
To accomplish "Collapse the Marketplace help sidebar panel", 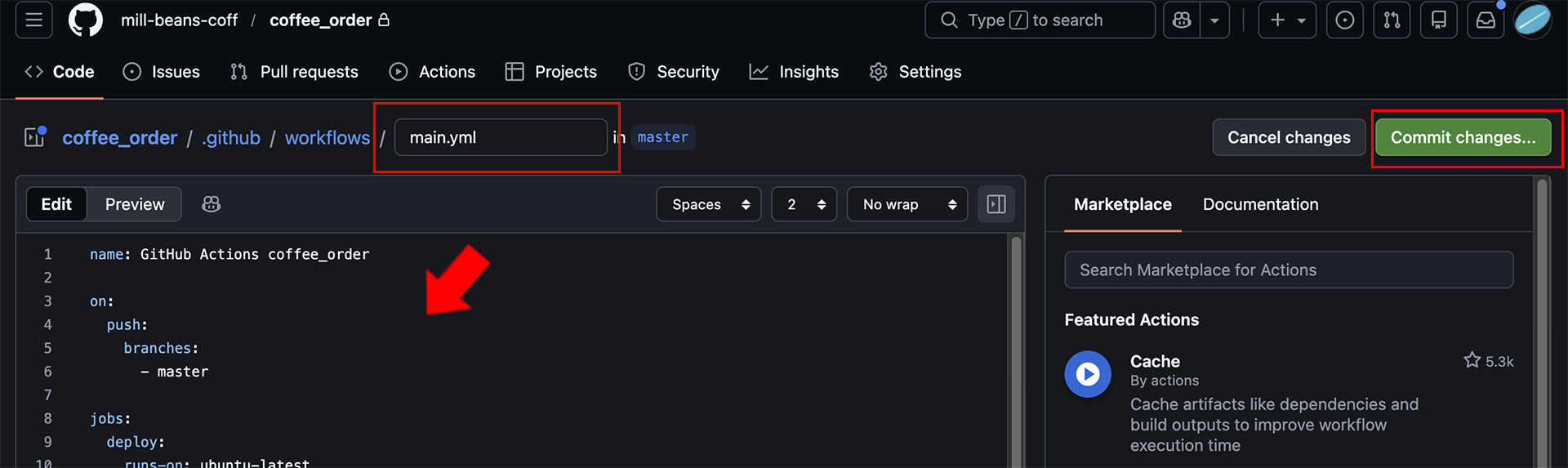I will 996,204.
